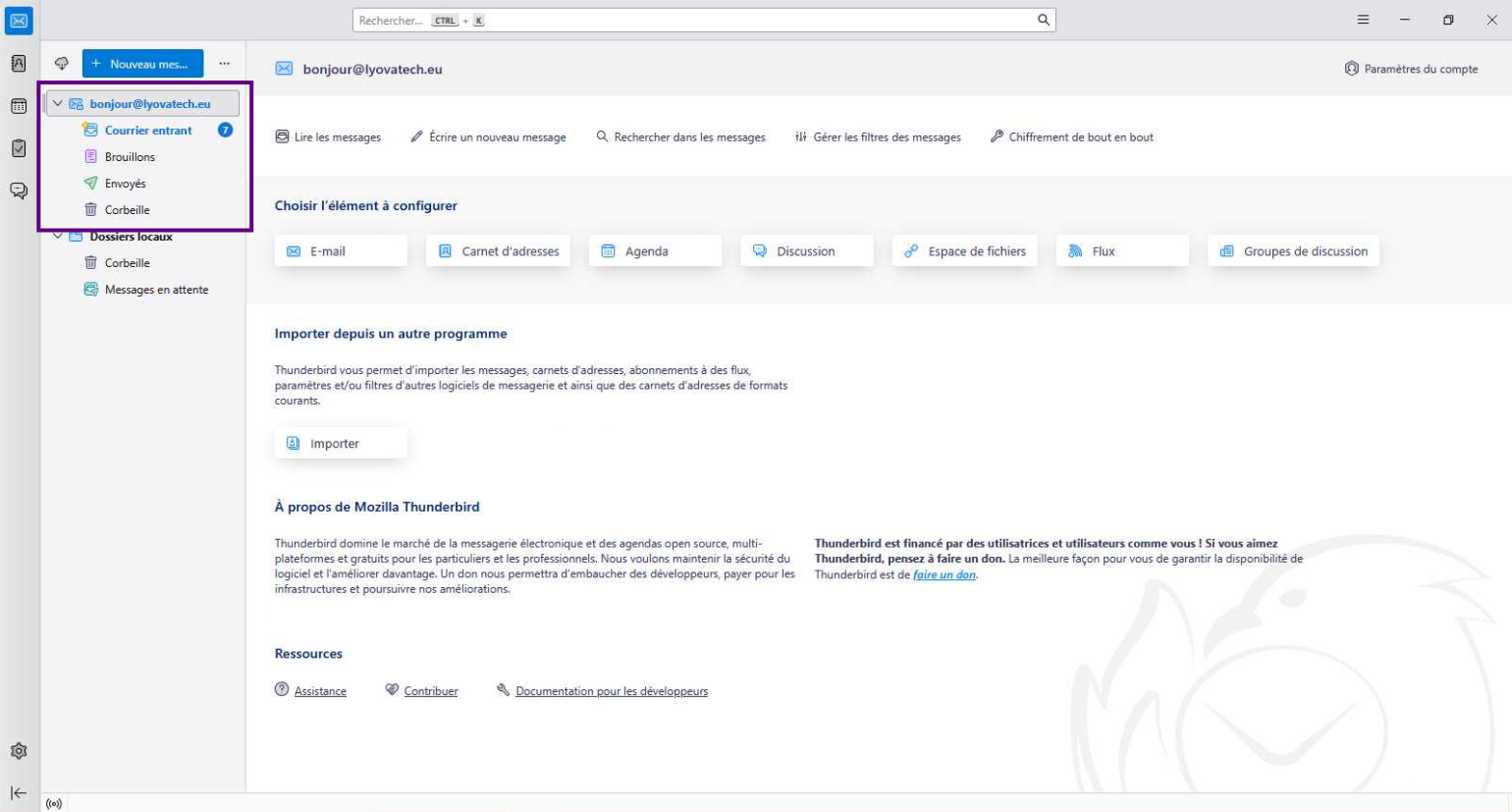Set up Flux account

click(1123, 251)
